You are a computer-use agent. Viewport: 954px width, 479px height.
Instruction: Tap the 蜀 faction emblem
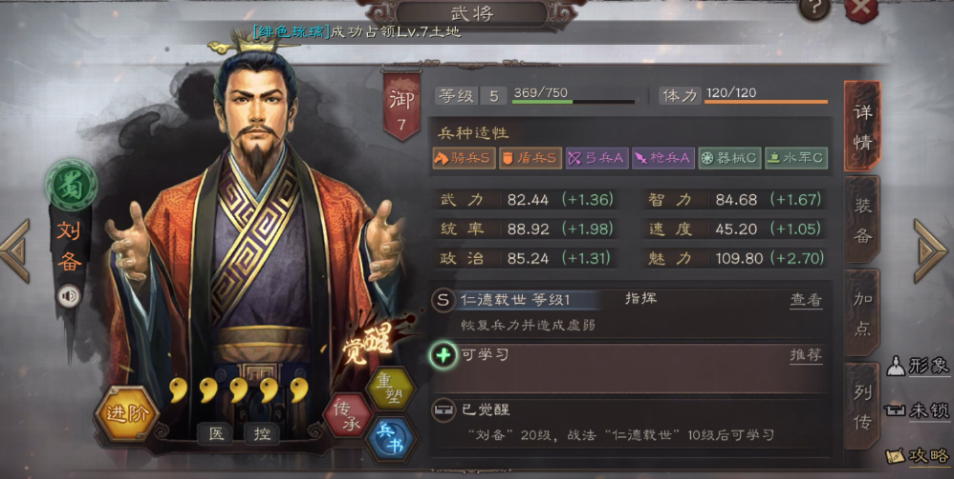[71, 186]
